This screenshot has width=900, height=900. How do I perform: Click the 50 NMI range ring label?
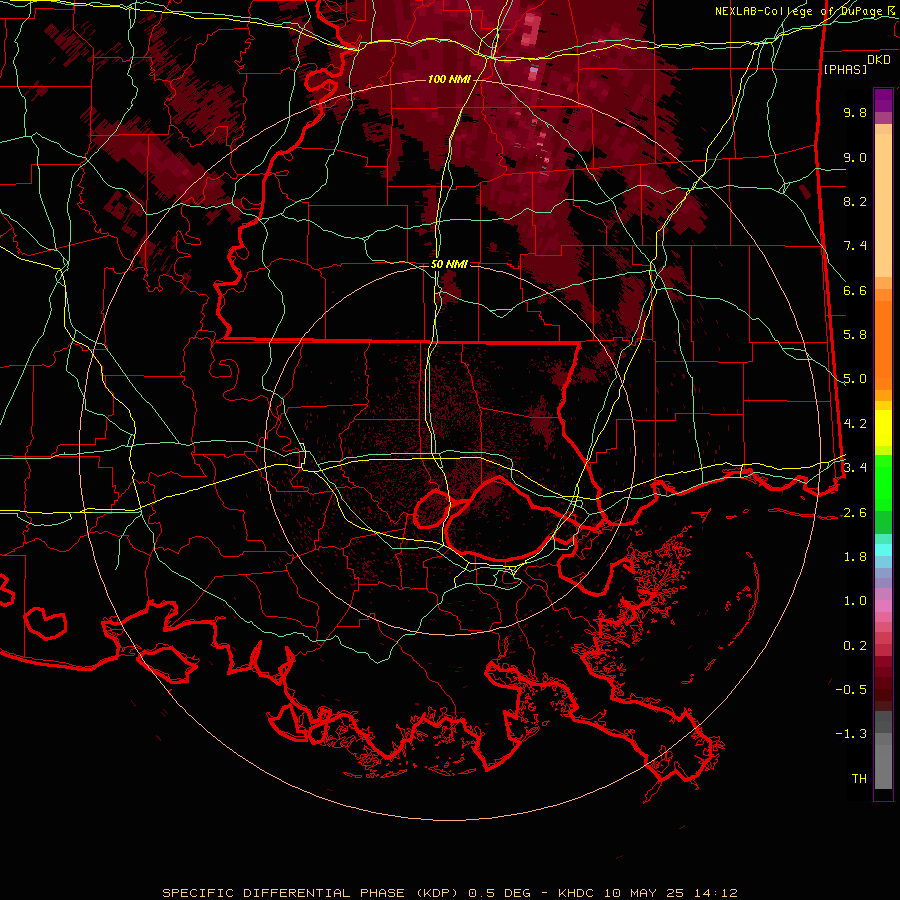click(x=449, y=265)
